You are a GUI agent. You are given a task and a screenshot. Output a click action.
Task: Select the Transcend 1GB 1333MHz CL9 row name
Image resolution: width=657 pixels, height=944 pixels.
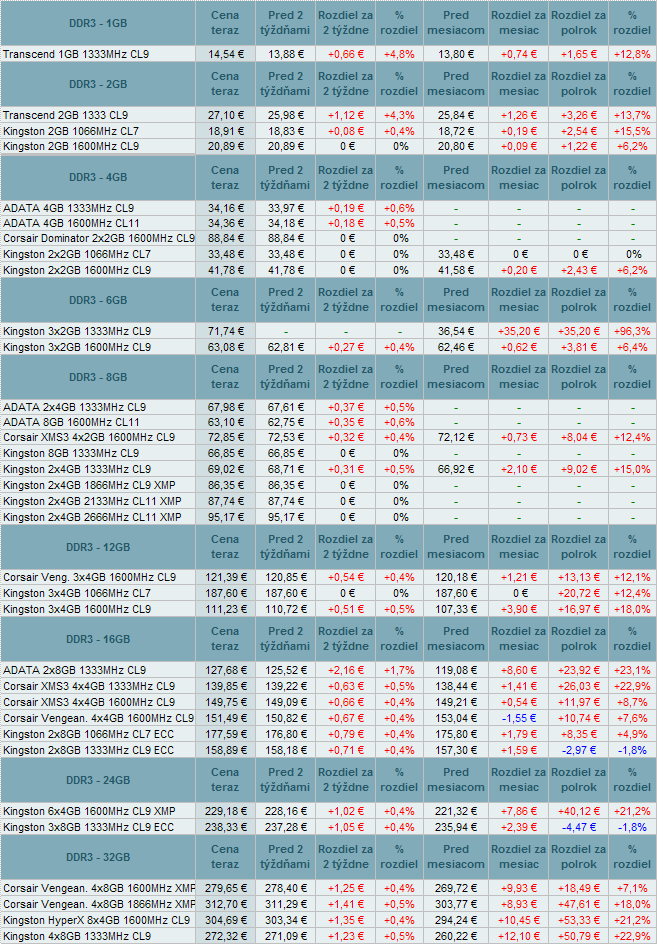tap(75, 54)
